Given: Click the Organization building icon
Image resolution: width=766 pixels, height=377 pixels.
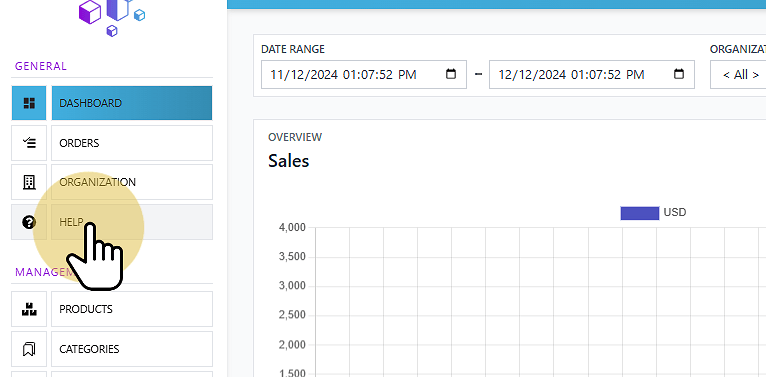Looking at the screenshot, I should 29,182.
